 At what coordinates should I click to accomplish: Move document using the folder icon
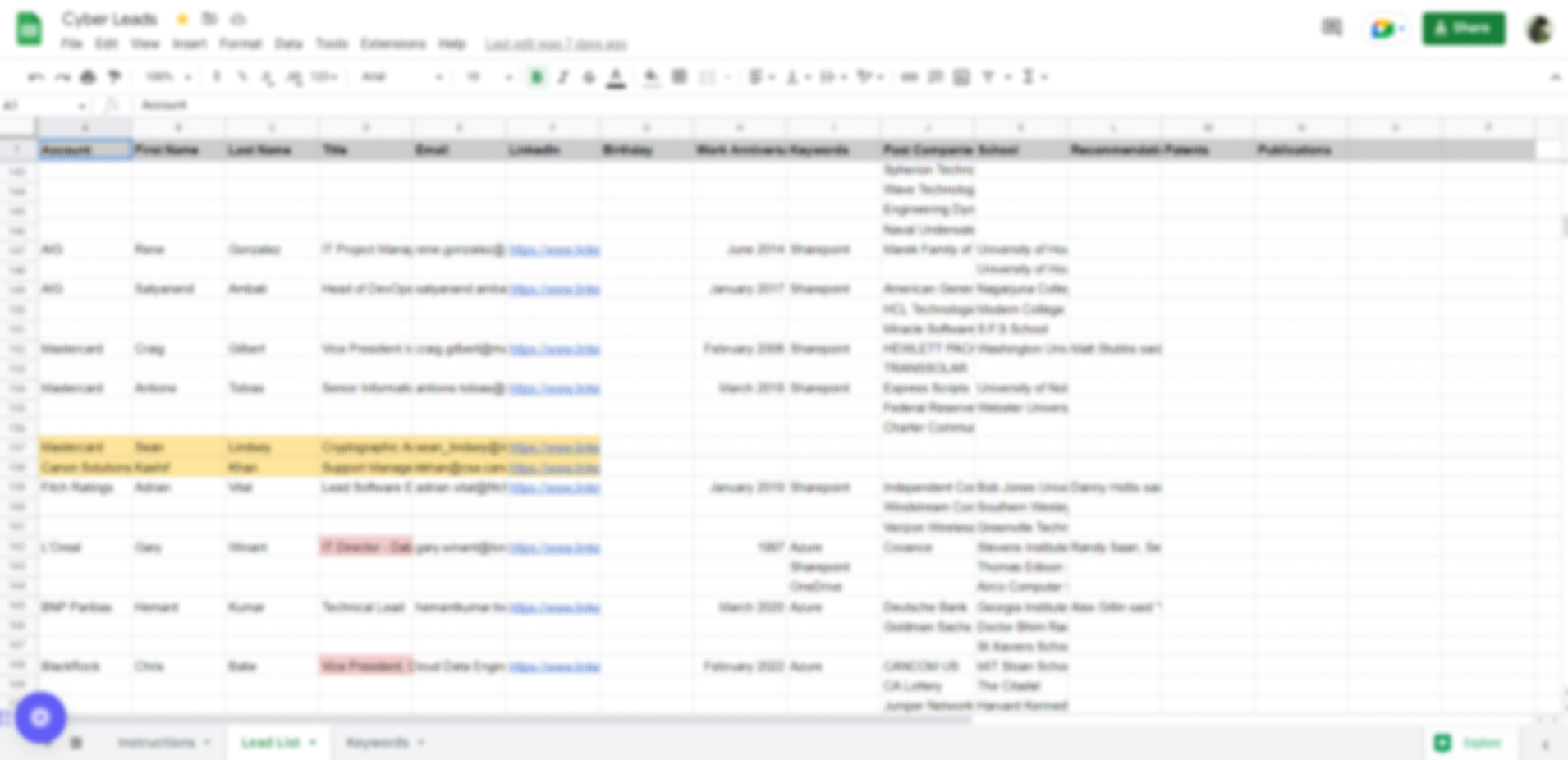[x=210, y=19]
